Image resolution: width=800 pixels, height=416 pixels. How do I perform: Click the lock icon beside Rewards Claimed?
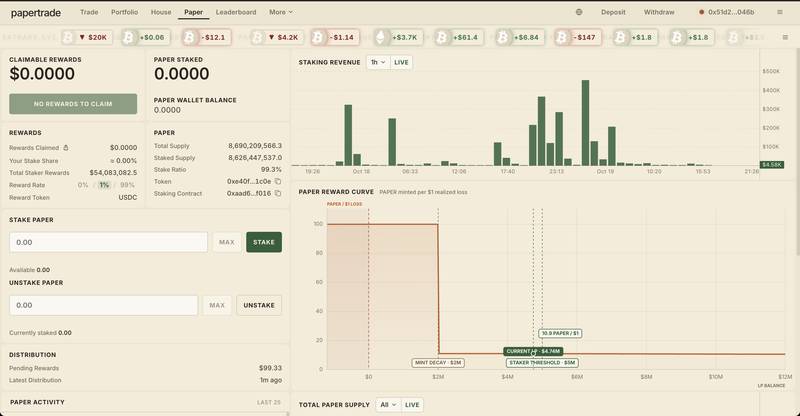coord(66,148)
